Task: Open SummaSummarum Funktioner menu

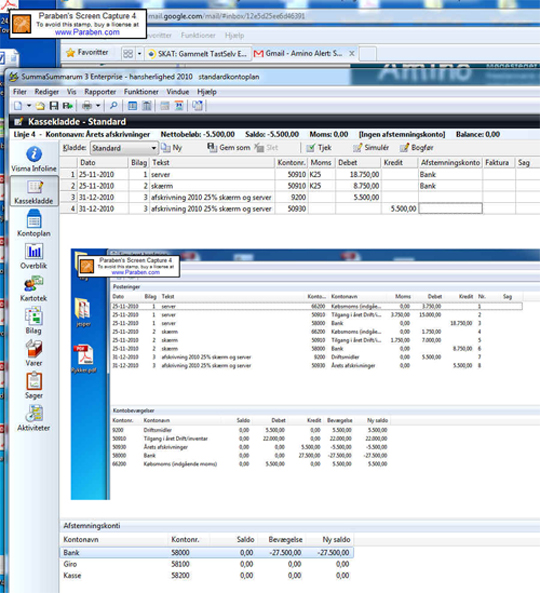Action: tap(141, 92)
